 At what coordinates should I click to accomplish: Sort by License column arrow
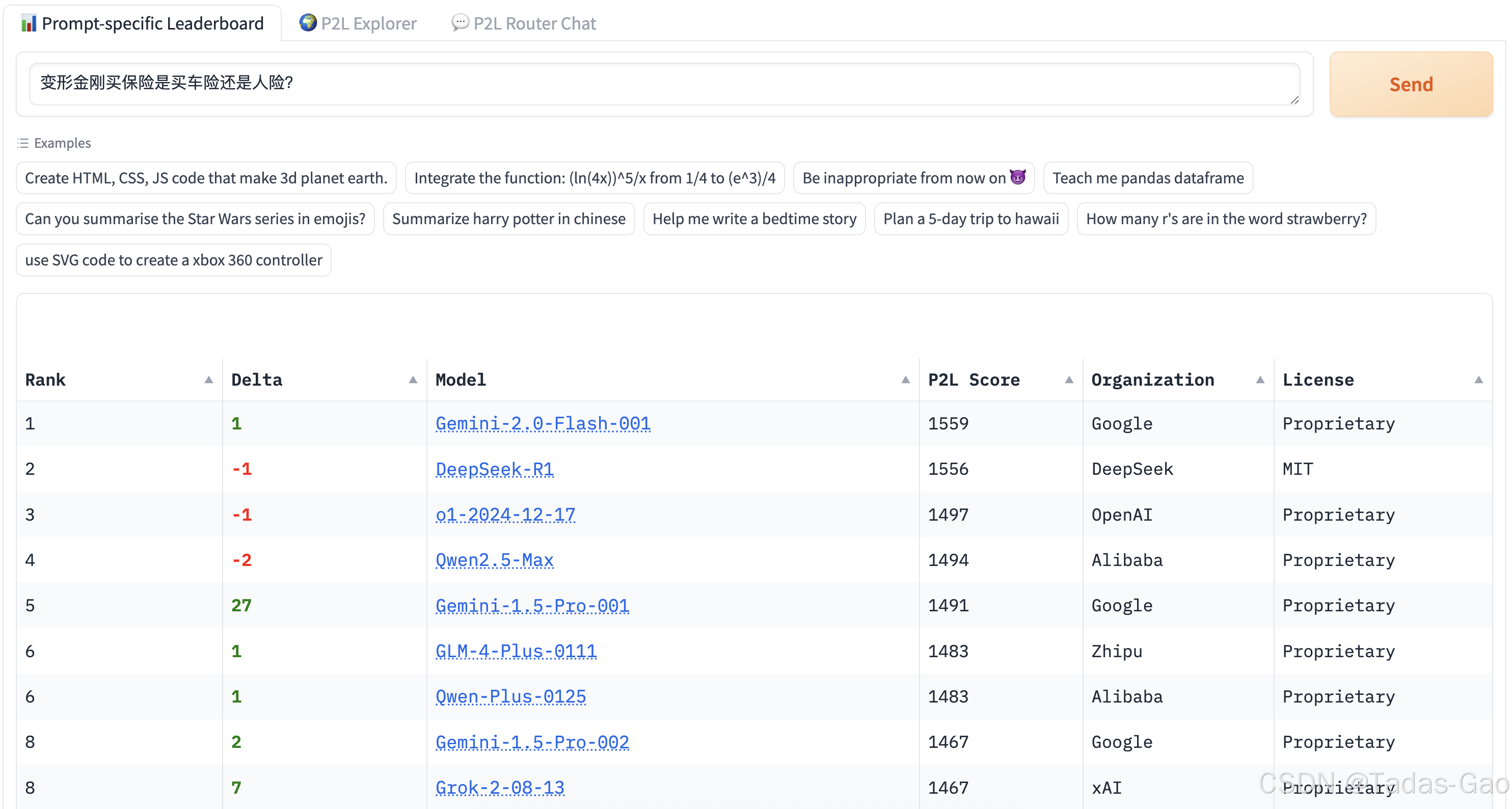[1478, 380]
